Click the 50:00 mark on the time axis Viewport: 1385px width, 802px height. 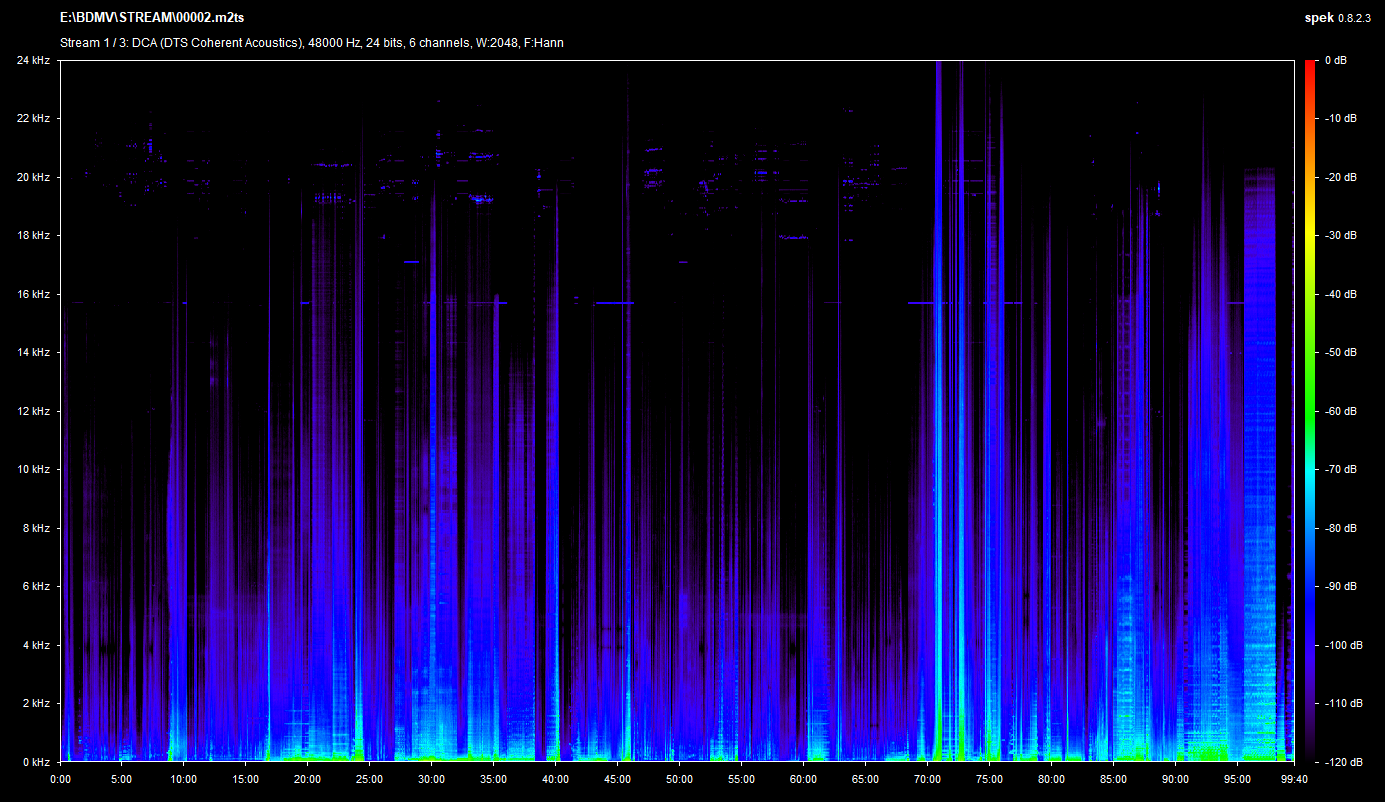pyautogui.click(x=679, y=779)
